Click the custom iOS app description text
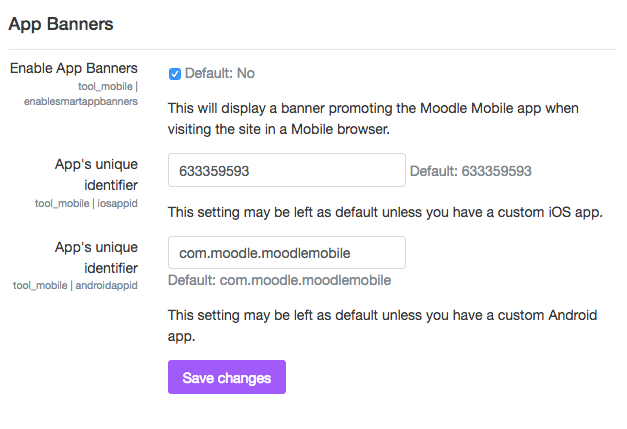The height and width of the screenshot is (429, 627). pos(385,212)
